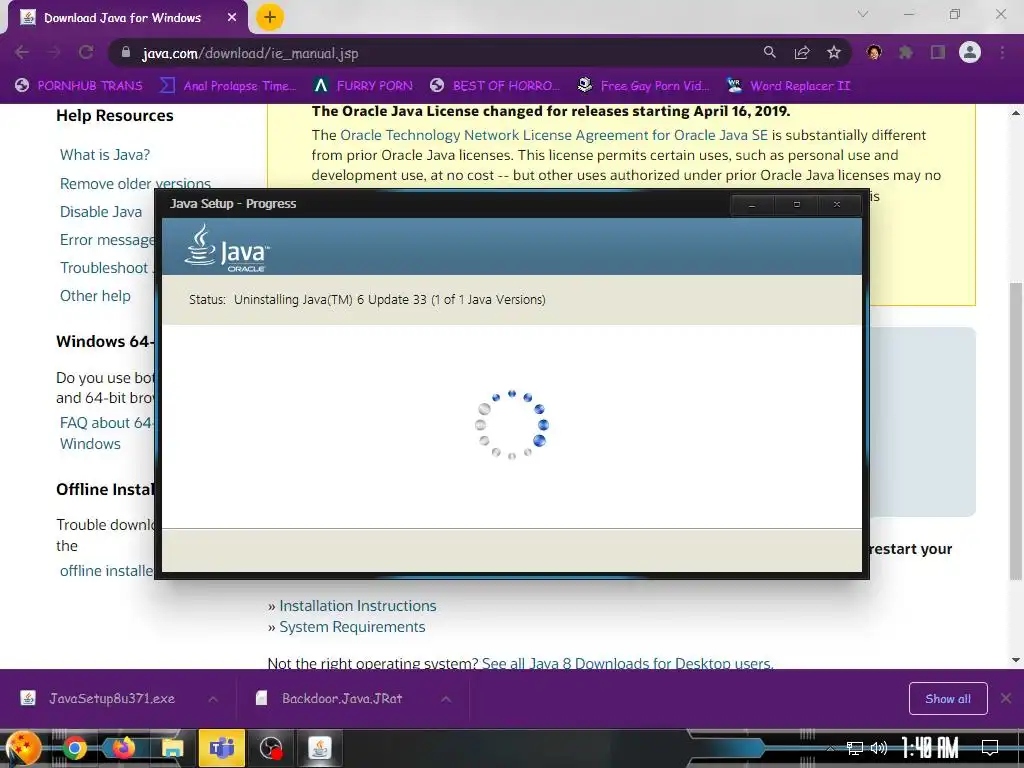
Task: Open the Installation Instructions link
Action: pos(358,606)
